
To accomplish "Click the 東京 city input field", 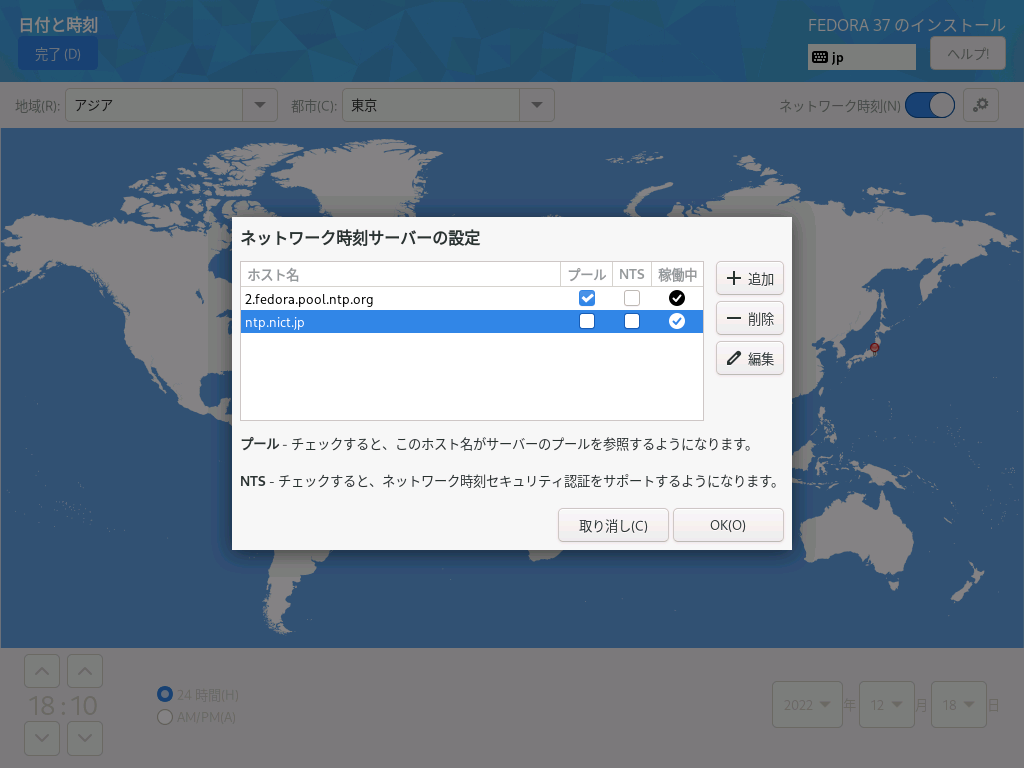I will [431, 105].
